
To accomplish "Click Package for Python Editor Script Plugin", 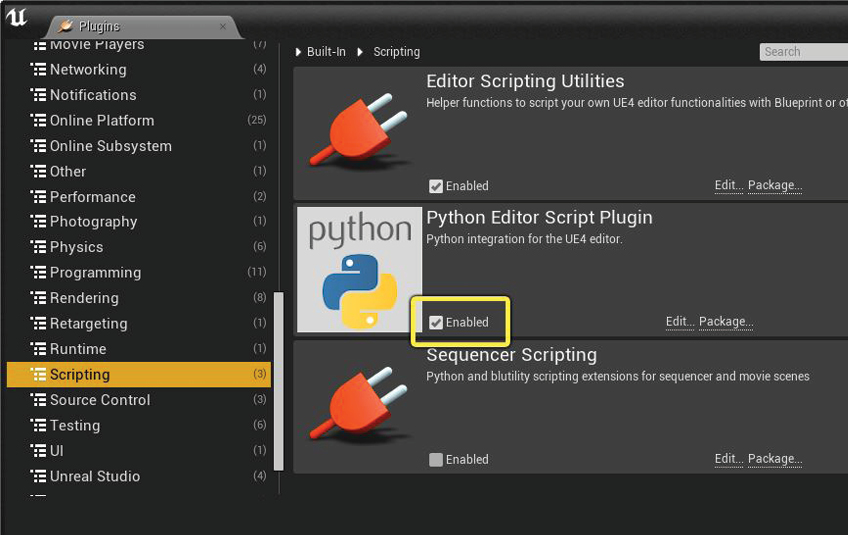I will (726, 322).
